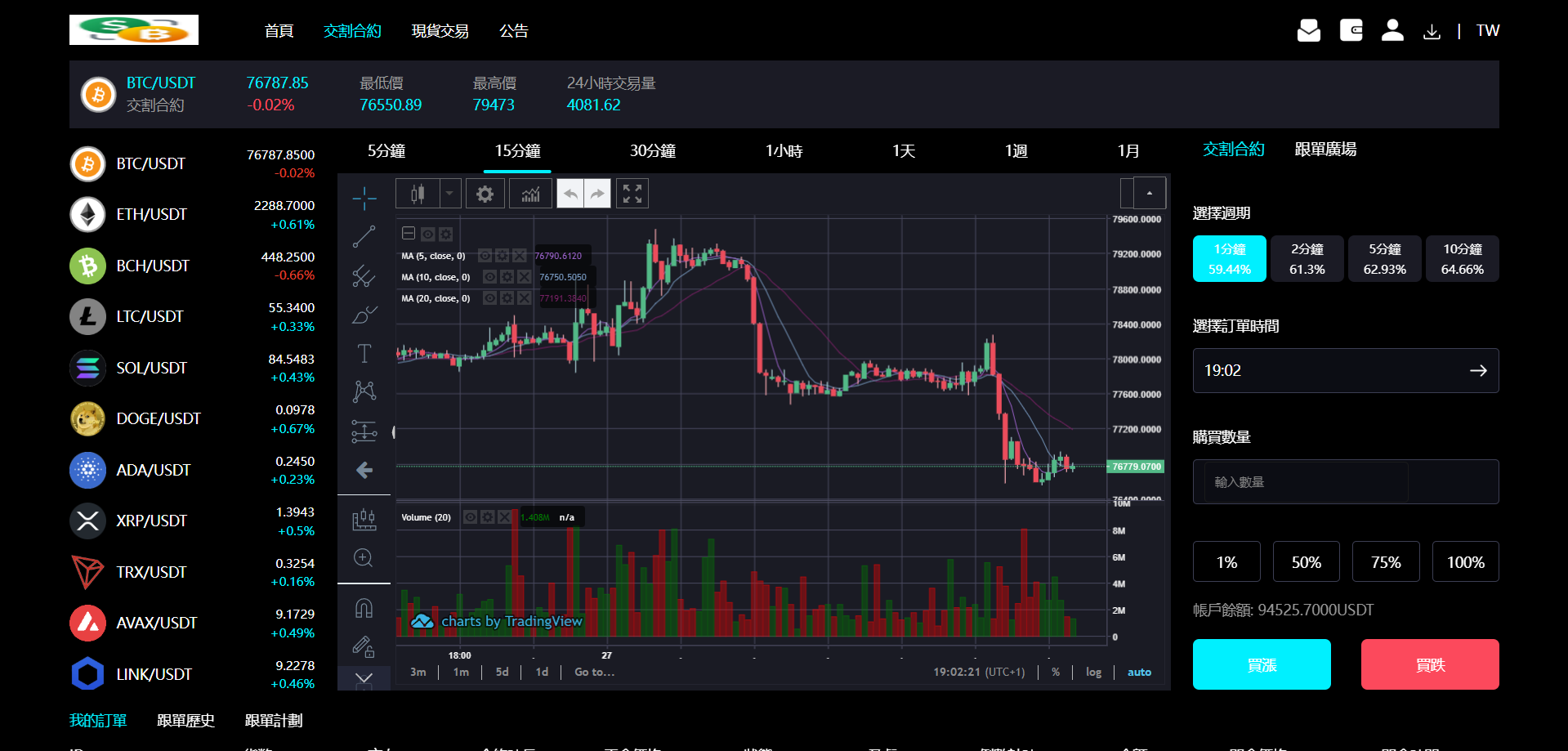This screenshot has width=1568, height=751.
Task: Pick the brush drawing tool
Action: pos(364,315)
